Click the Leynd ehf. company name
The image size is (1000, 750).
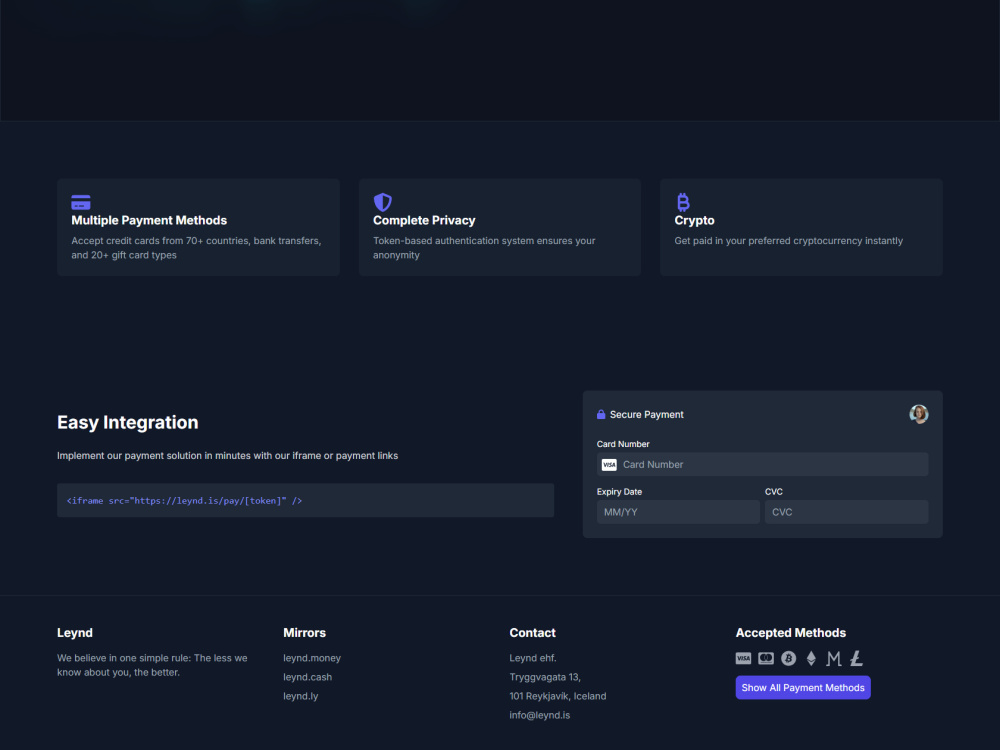(x=533, y=658)
